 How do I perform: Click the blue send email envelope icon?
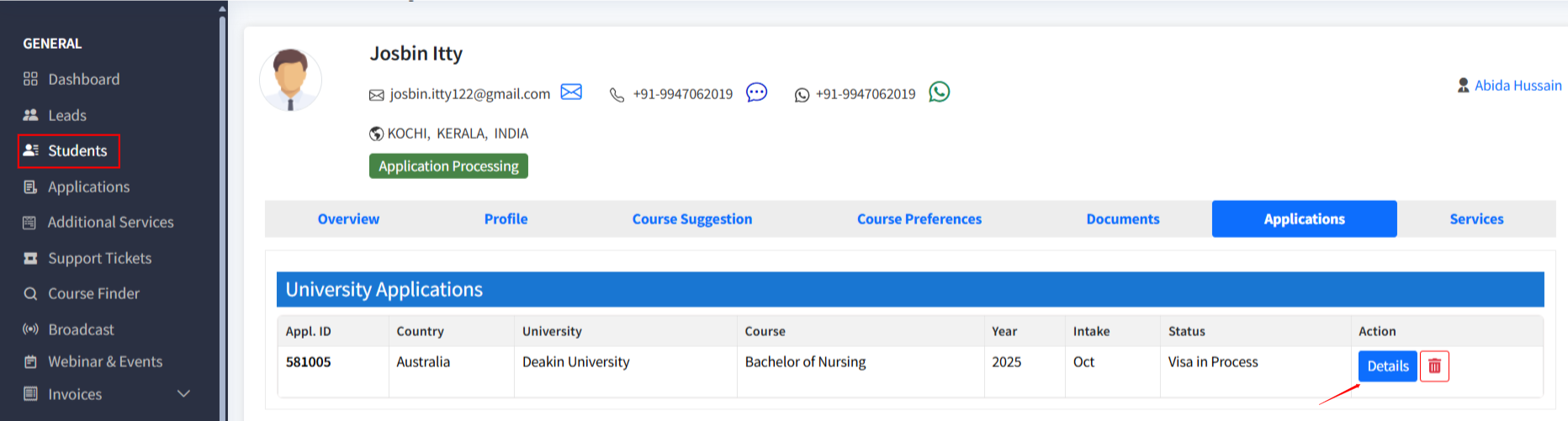(571, 92)
